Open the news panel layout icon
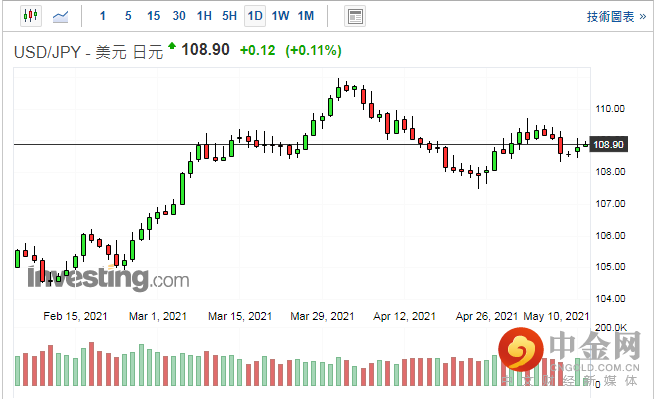 coord(355,17)
